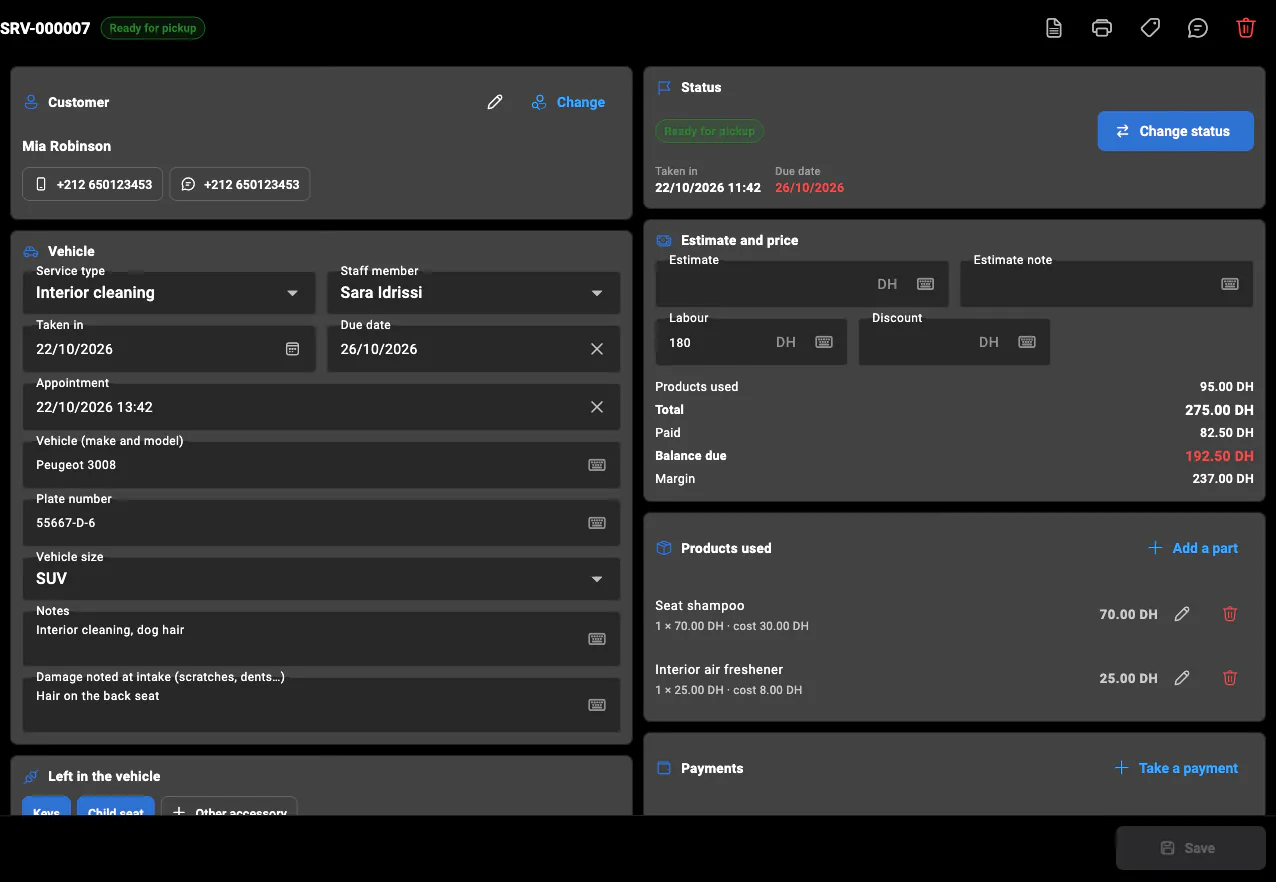Edit the Seat shampoo product line
The height and width of the screenshot is (882, 1276).
pos(1182,614)
